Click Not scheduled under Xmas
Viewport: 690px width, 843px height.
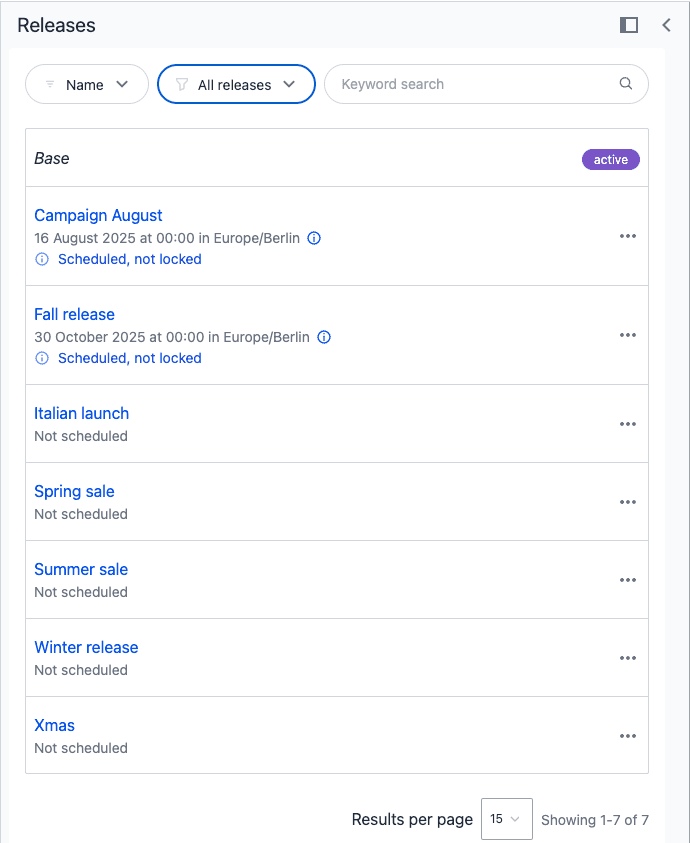point(81,748)
